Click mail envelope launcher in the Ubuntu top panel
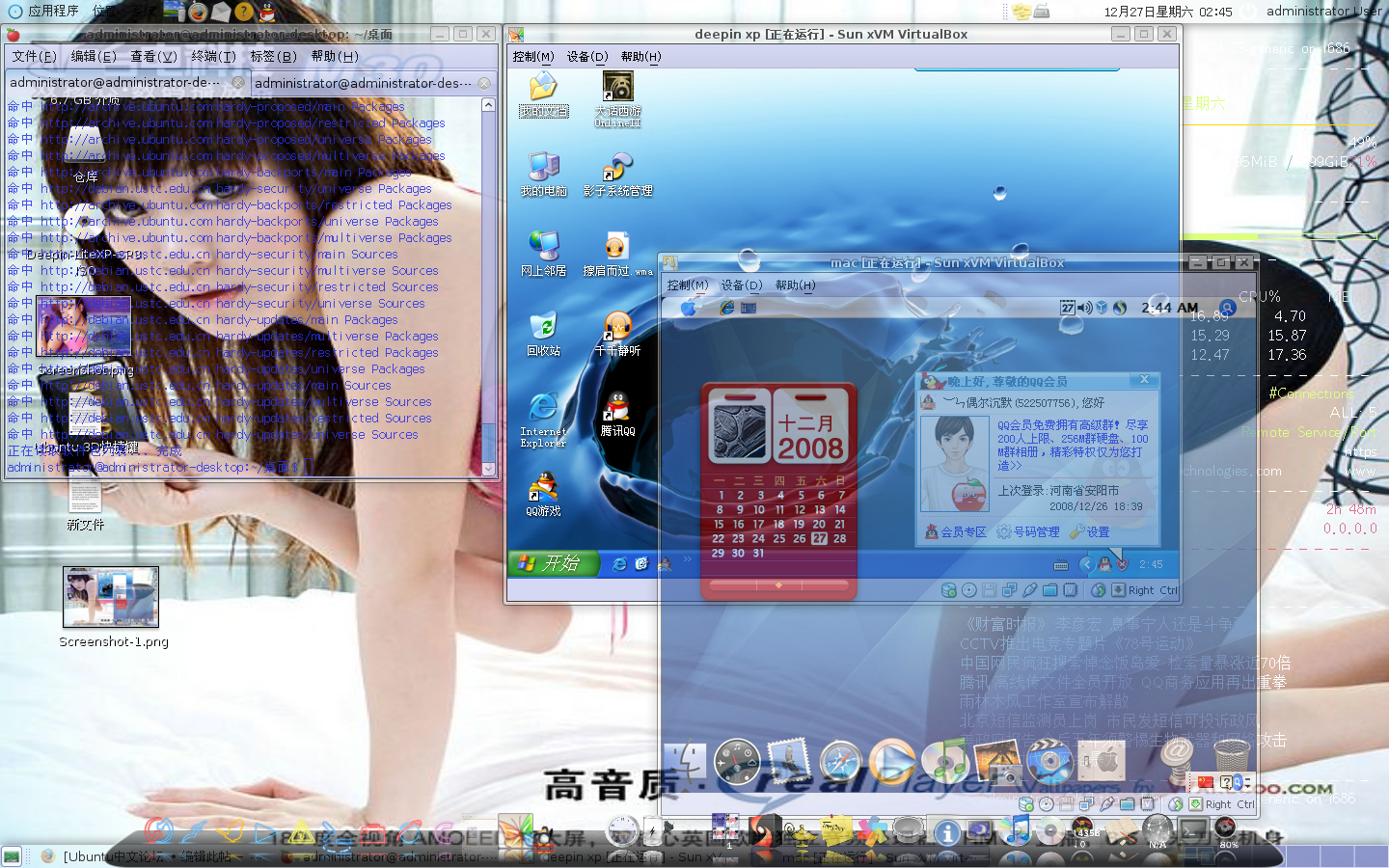 (x=221, y=12)
